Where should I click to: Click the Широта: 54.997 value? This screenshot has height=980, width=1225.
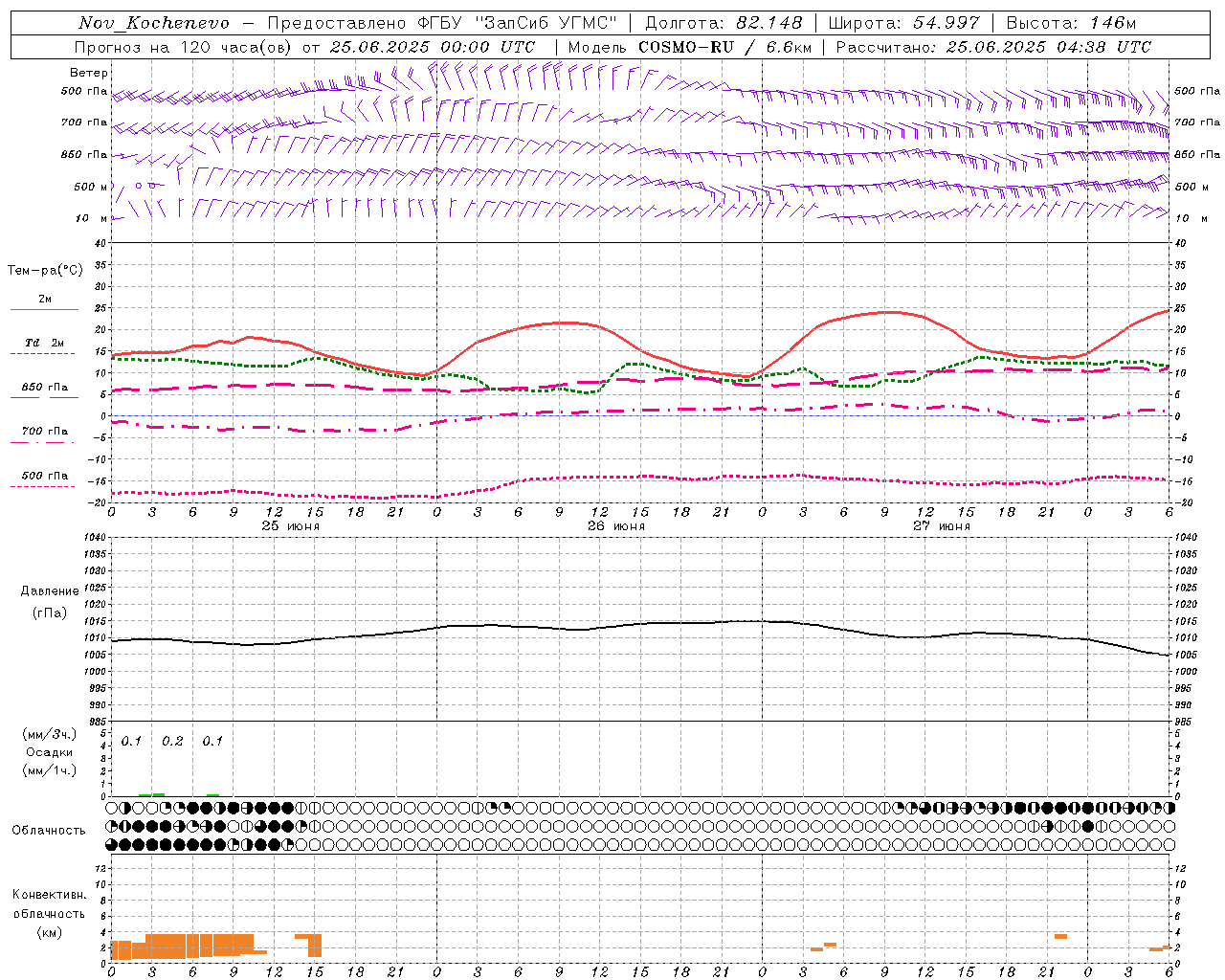pyautogui.click(x=903, y=23)
